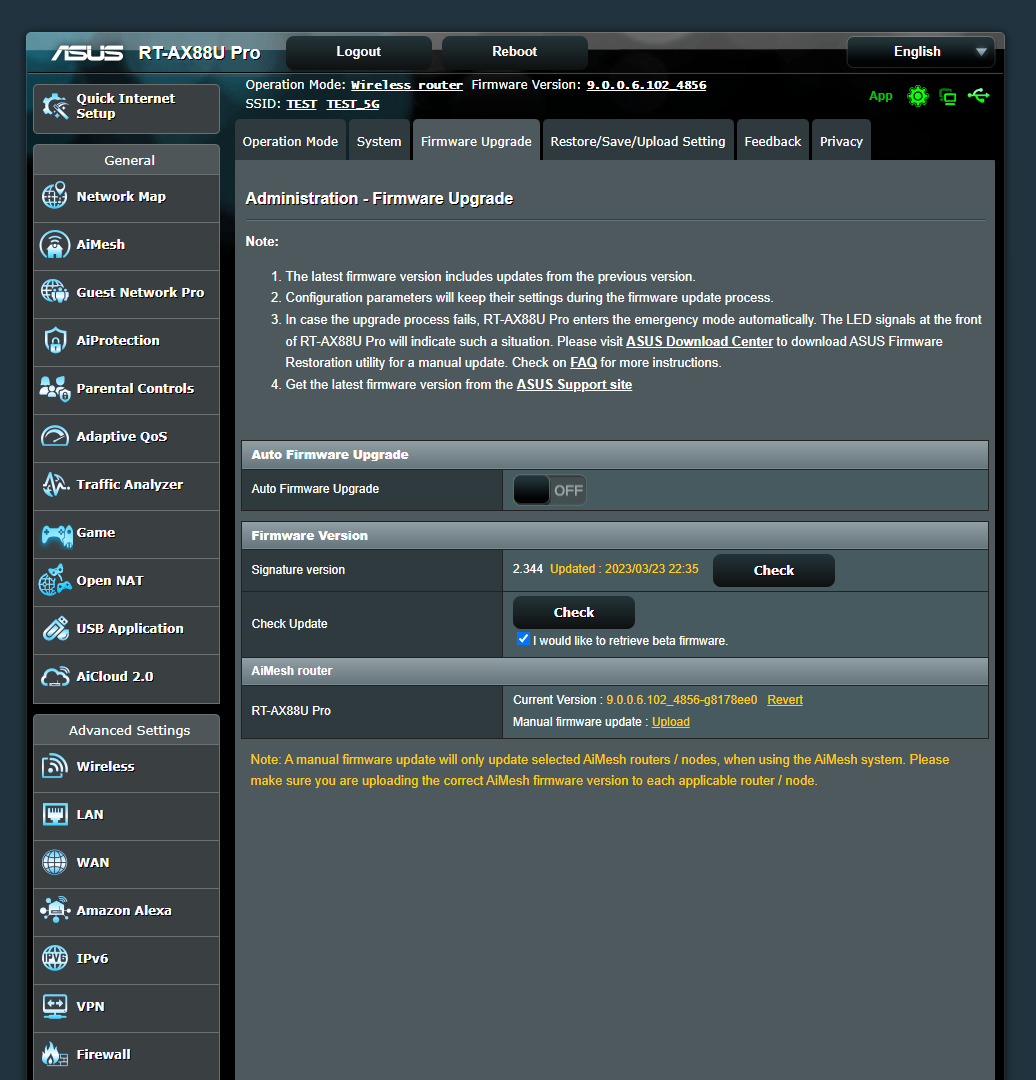1036x1080 pixels.
Task: Click the signature version 2.344 text
Action: [x=528, y=569]
